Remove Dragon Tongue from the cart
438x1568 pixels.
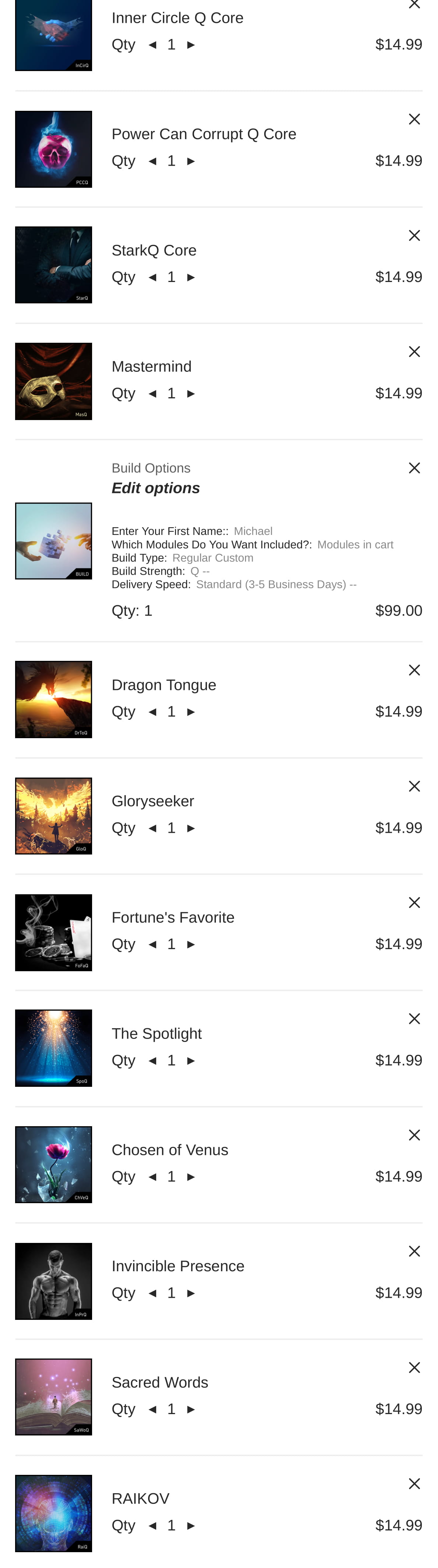pos(414,670)
